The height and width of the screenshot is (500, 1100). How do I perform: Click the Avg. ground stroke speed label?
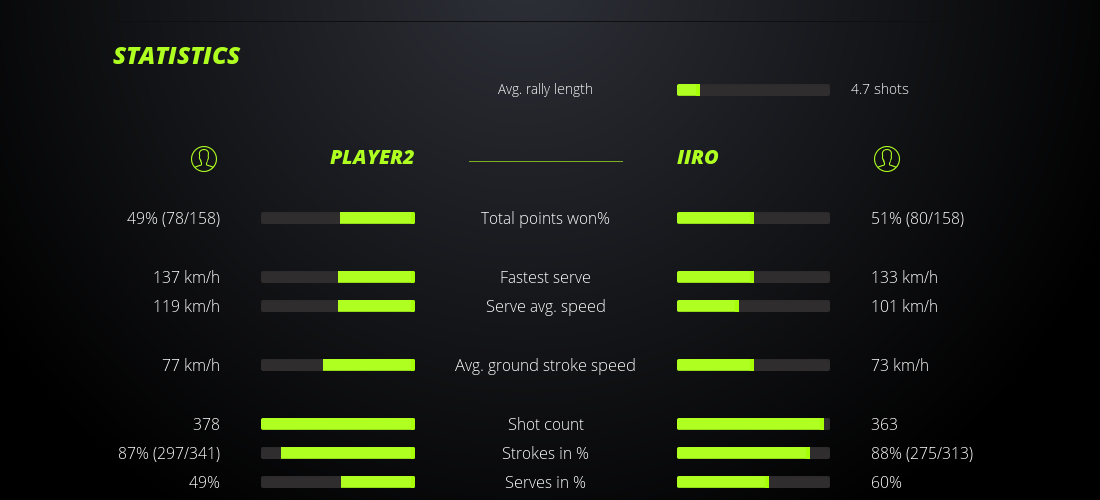click(x=545, y=365)
